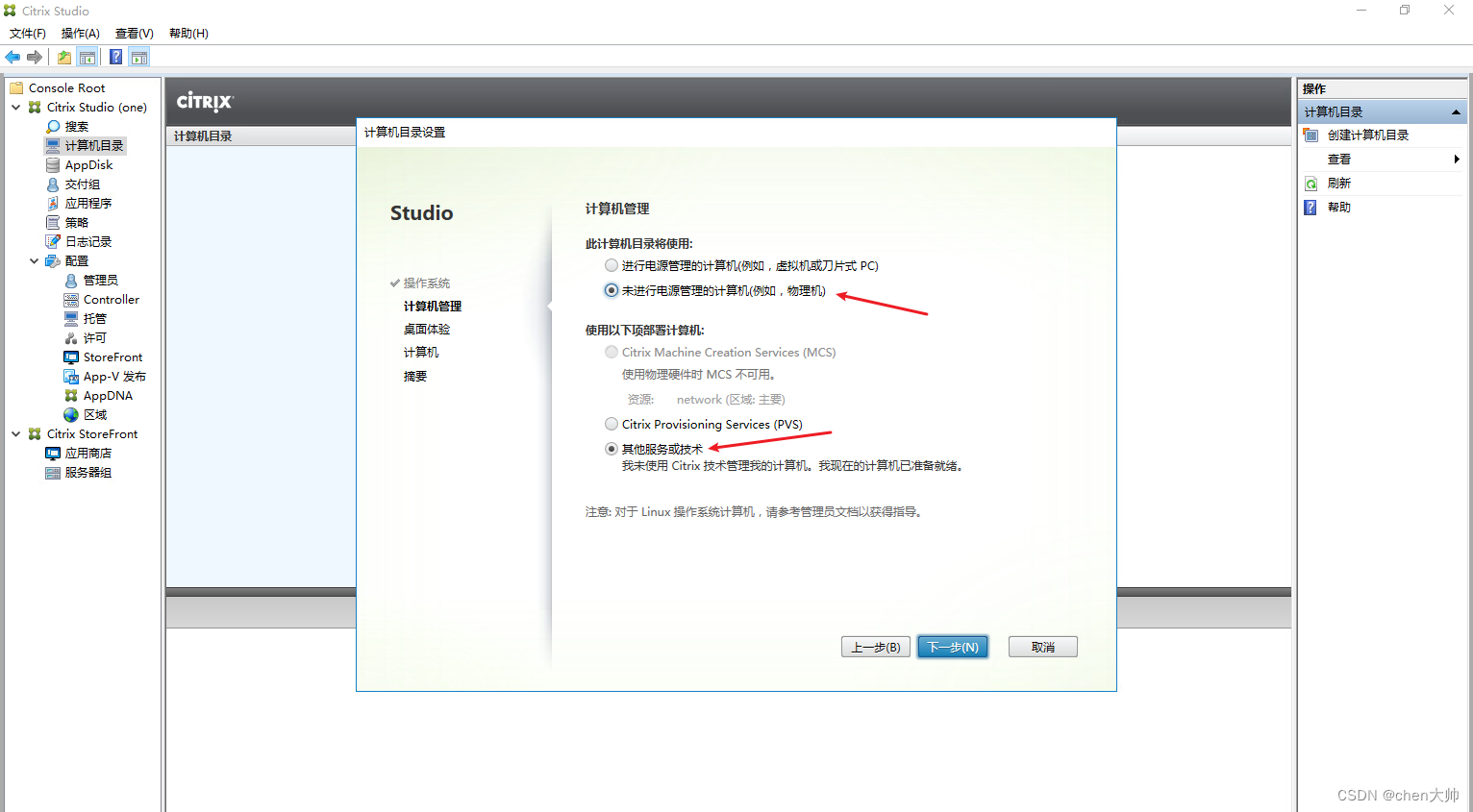Screen dimensions: 1473x812
Task: Collapse the Citrix Studio (one) tree node
Action: [x=15, y=107]
